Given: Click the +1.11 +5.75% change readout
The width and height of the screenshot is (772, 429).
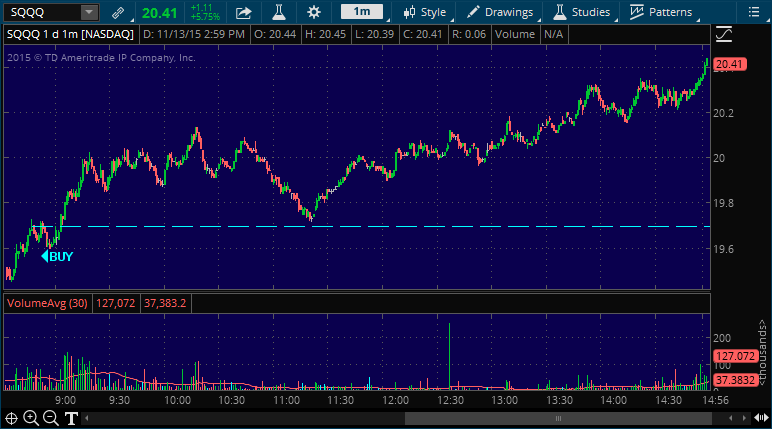Looking at the screenshot, I should pos(205,12).
